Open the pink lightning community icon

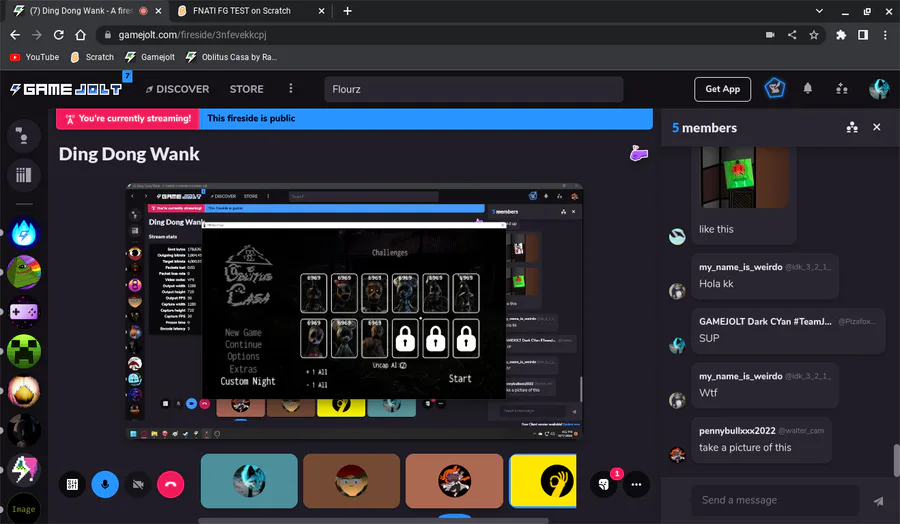(24, 469)
